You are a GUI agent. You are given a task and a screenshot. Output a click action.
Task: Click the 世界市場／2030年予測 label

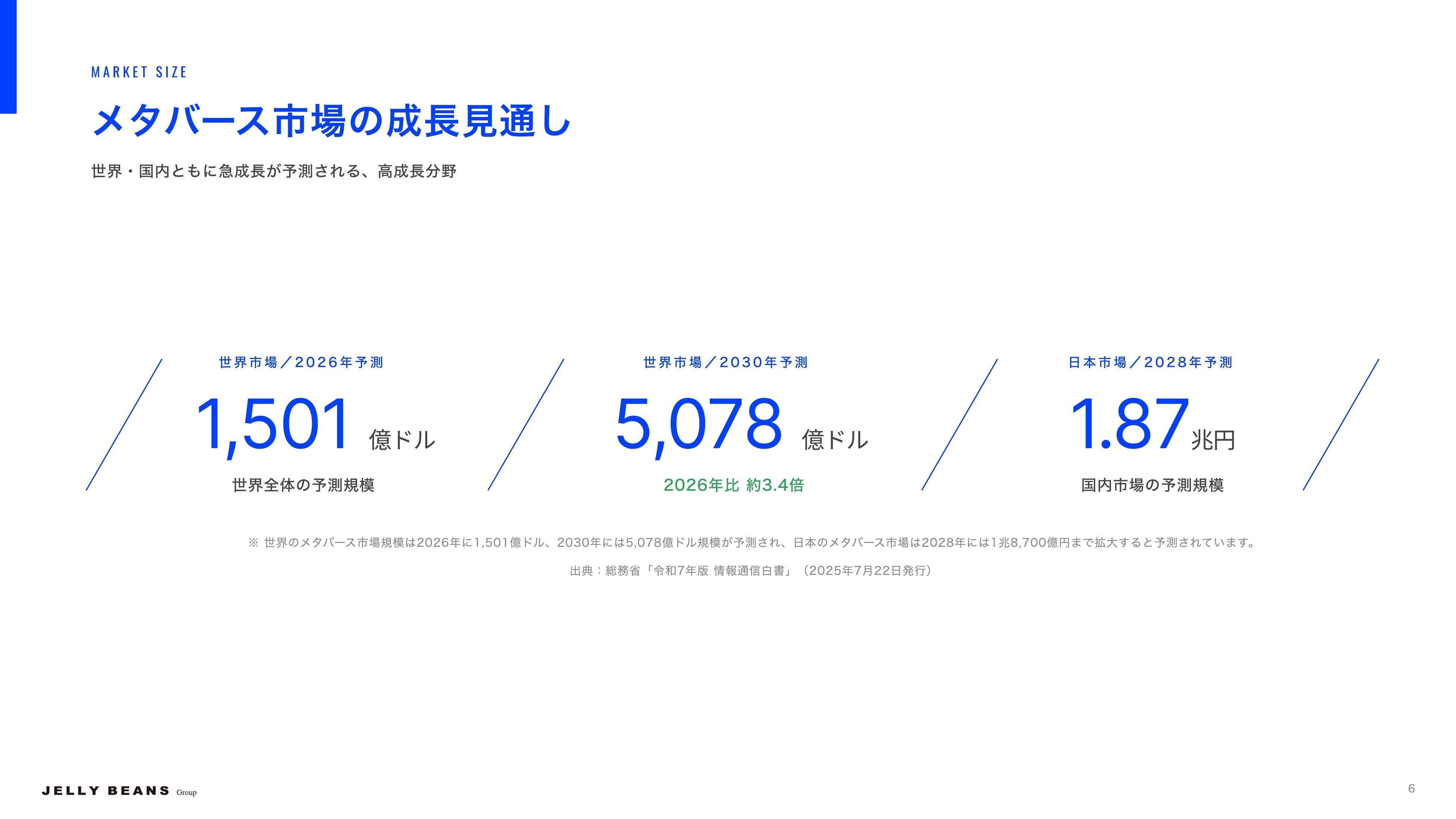point(726,362)
